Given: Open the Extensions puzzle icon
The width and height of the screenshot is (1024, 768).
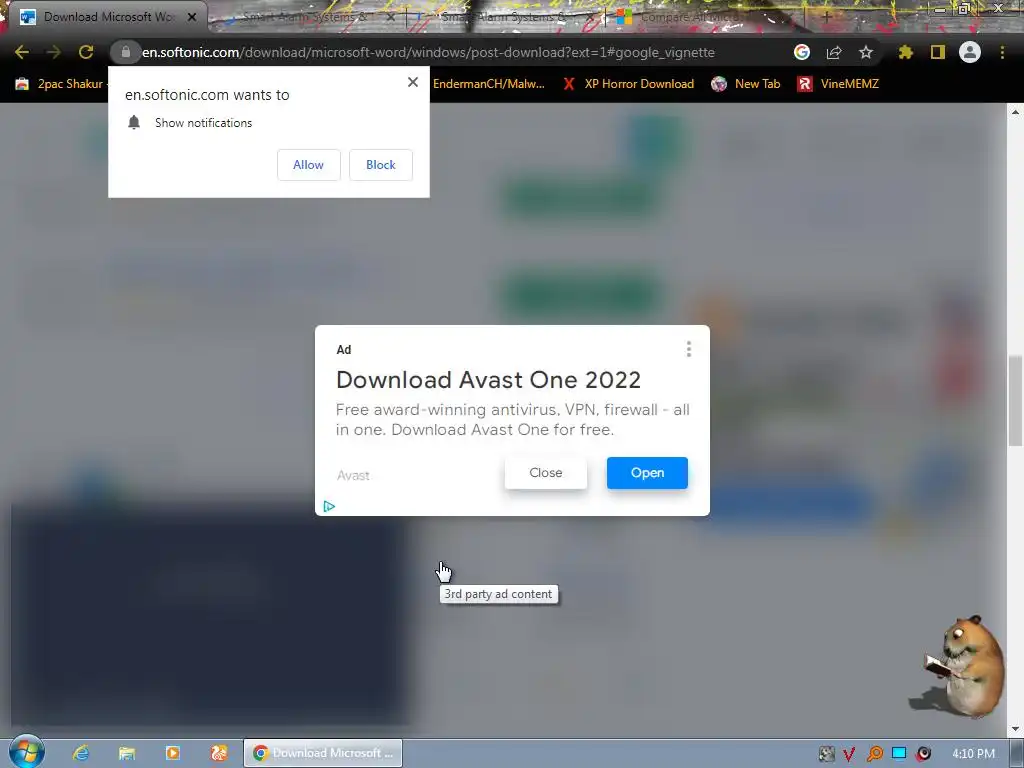Looking at the screenshot, I should (905, 52).
